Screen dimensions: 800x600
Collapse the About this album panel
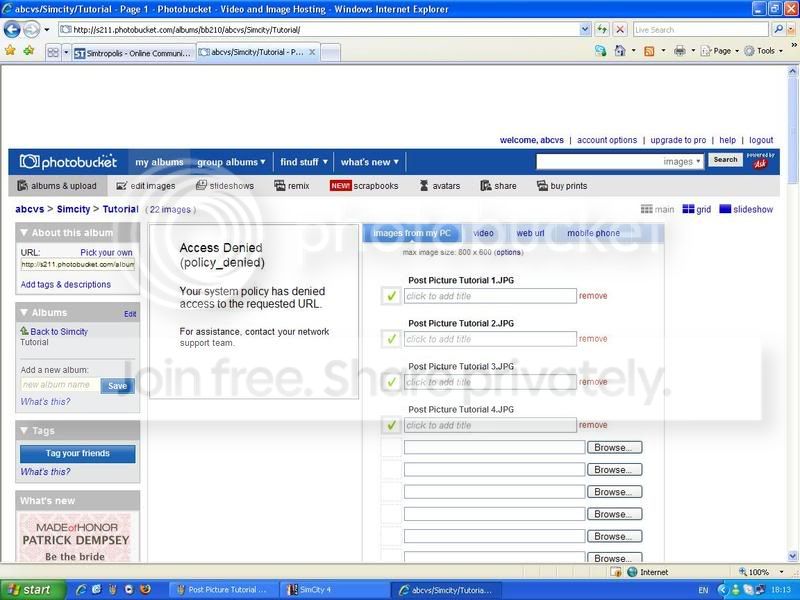[23, 233]
